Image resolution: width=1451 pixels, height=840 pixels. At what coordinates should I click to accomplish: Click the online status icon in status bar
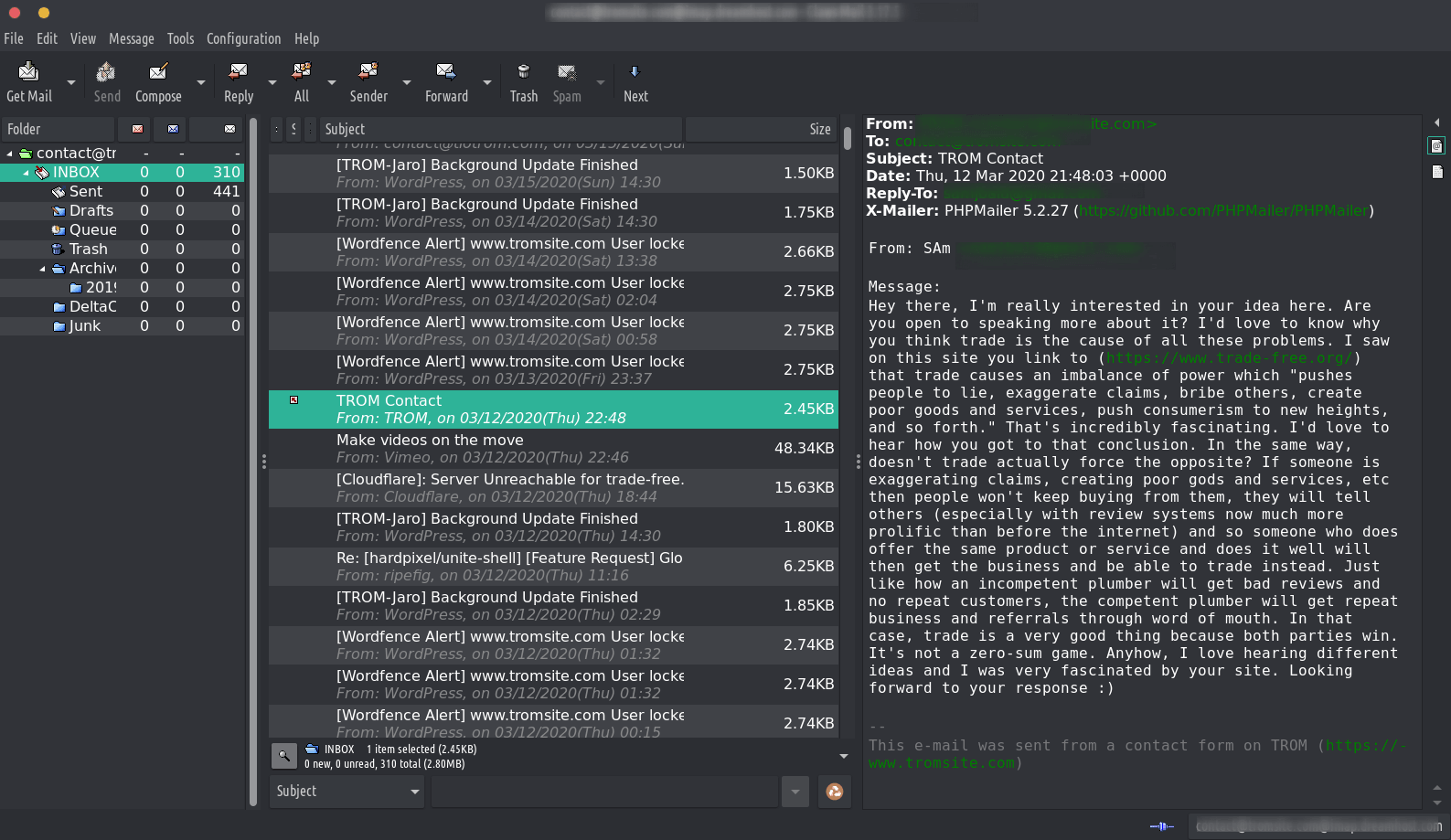point(1161,826)
